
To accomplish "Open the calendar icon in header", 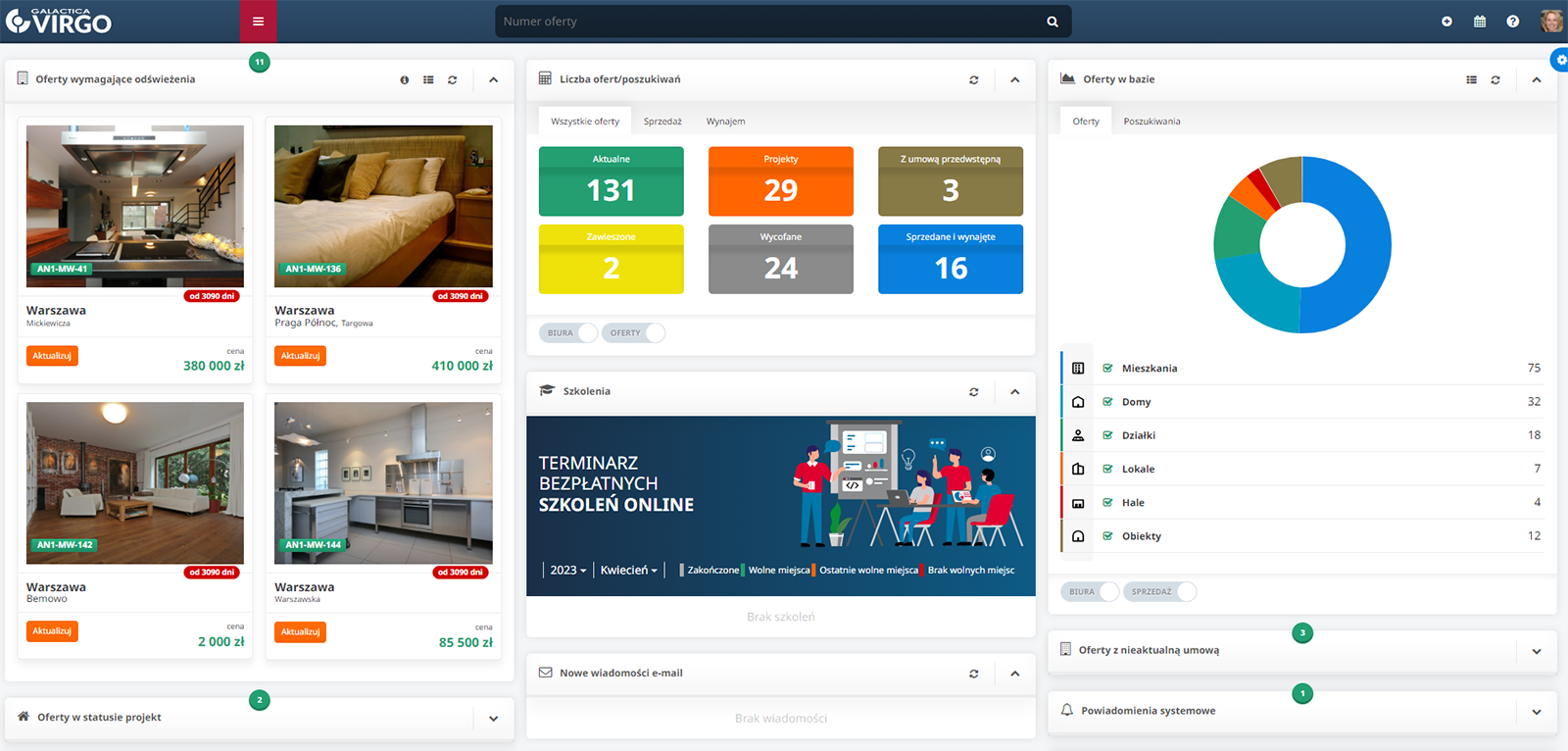I will click(1480, 22).
